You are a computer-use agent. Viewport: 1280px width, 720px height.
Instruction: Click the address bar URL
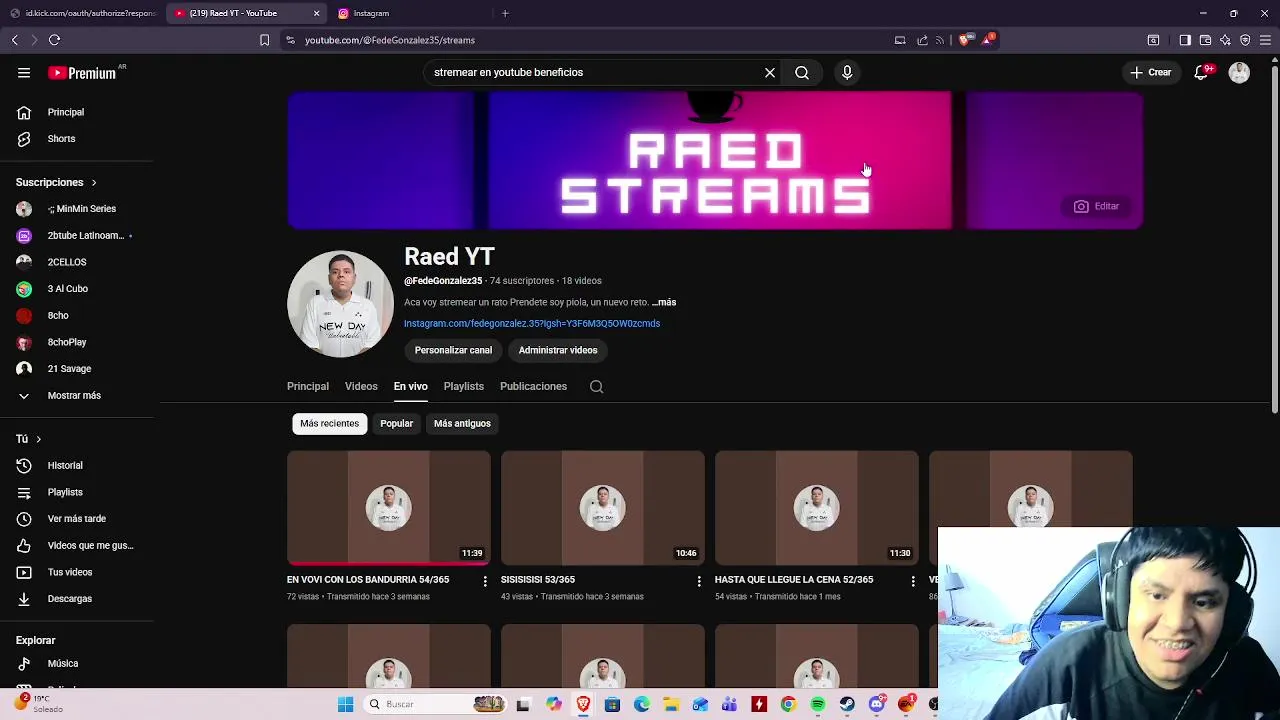(x=390, y=40)
